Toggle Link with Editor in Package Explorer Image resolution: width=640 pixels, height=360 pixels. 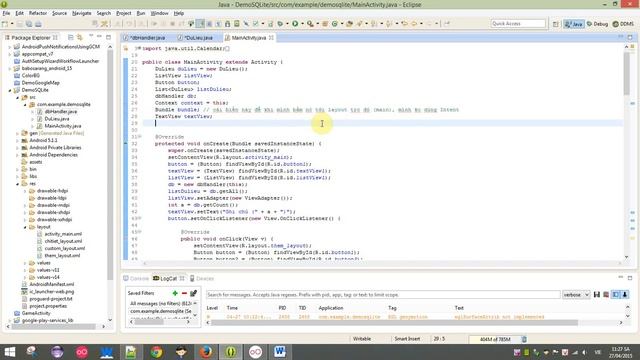coord(80,38)
